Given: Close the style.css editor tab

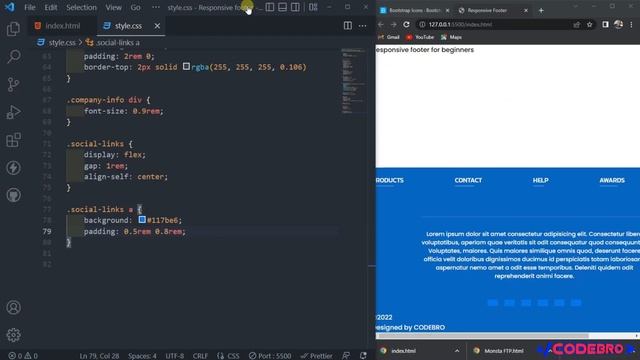Looking at the screenshot, I should pos(157,26).
